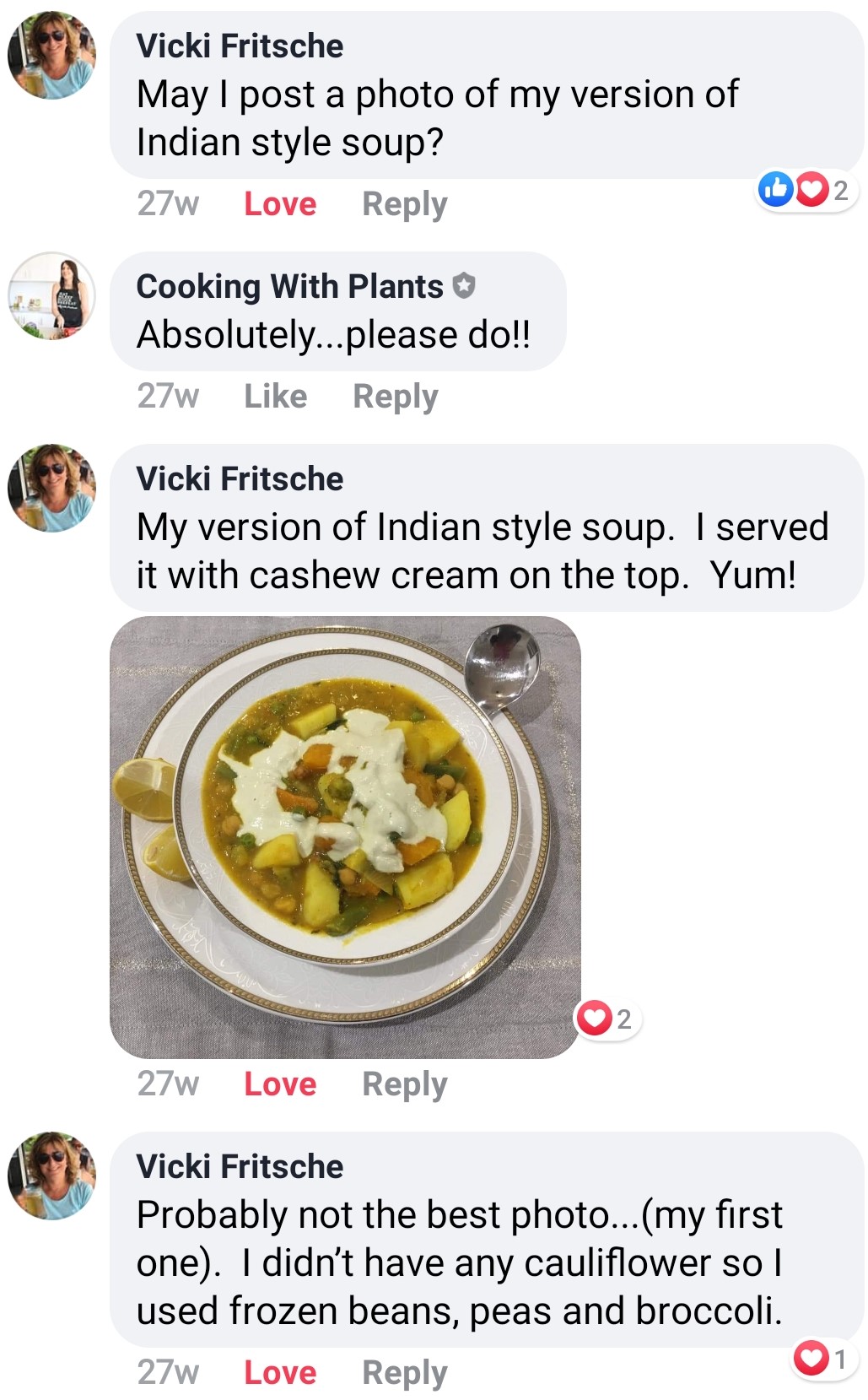Open Vicki Fritsche's avatar on first comment
This screenshot has height=1400, width=868.
click(x=51, y=55)
